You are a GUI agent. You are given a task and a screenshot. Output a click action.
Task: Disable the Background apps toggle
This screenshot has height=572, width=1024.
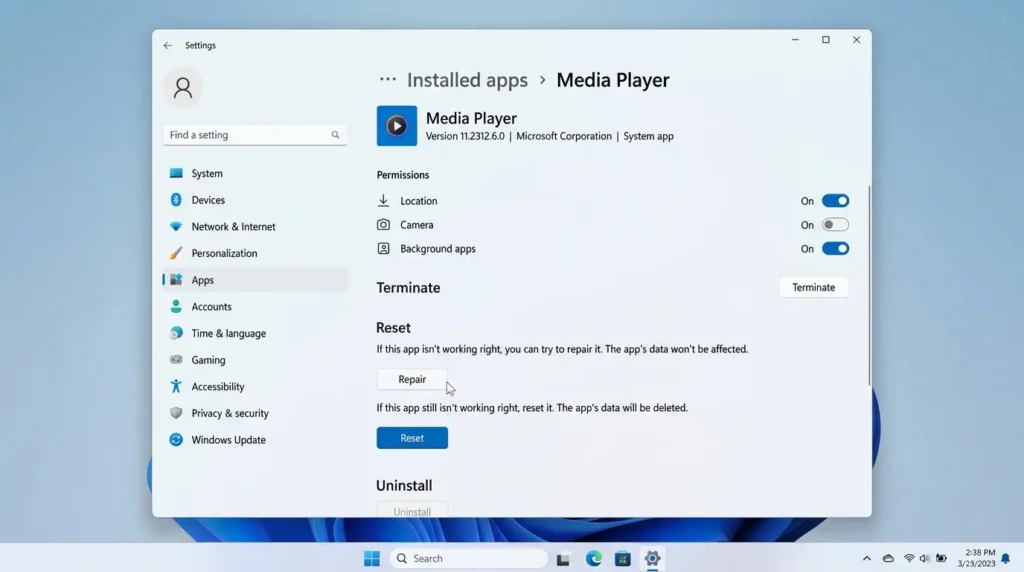(x=835, y=249)
